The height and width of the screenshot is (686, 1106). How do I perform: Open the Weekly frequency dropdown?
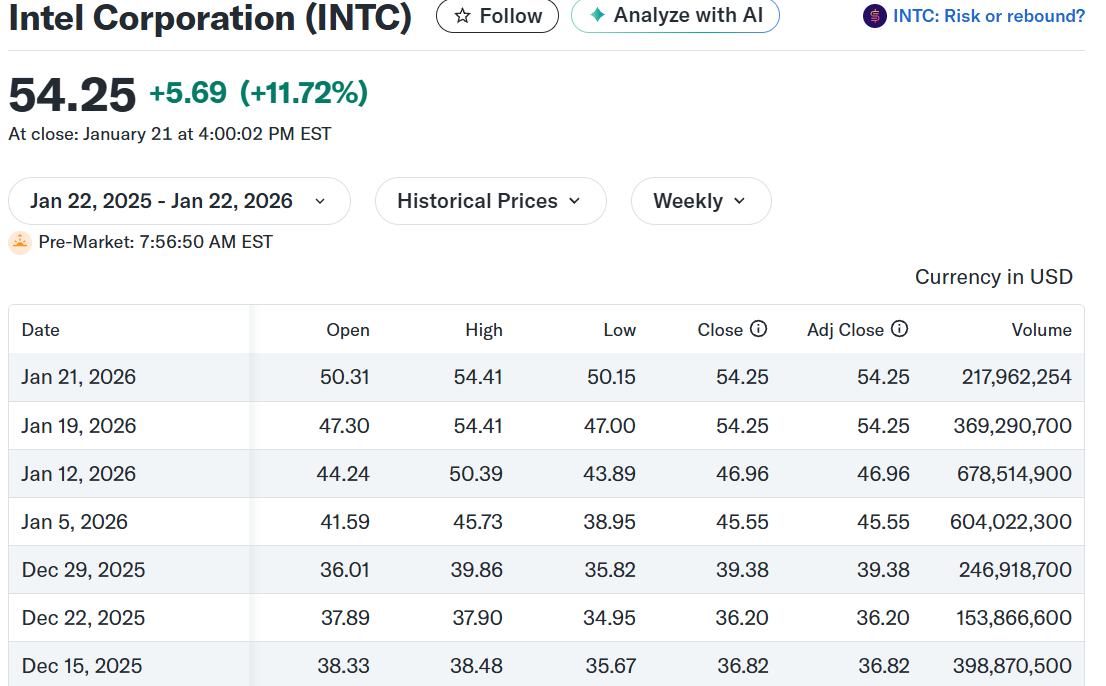point(700,201)
